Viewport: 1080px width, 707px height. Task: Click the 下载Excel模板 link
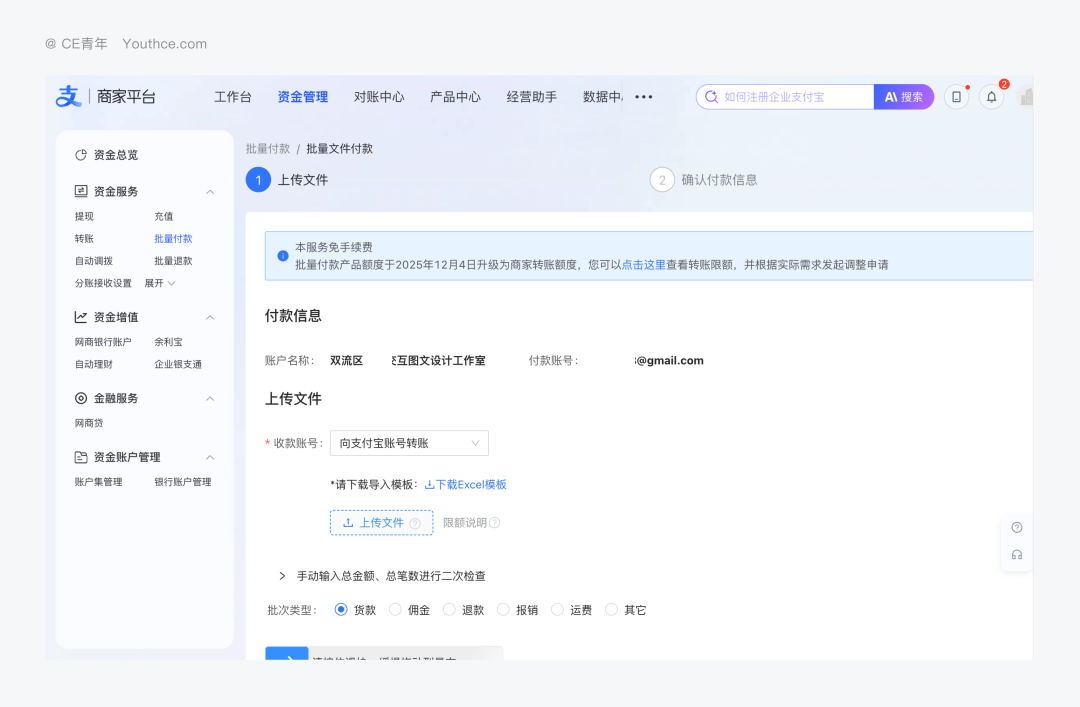pyautogui.click(x=466, y=485)
